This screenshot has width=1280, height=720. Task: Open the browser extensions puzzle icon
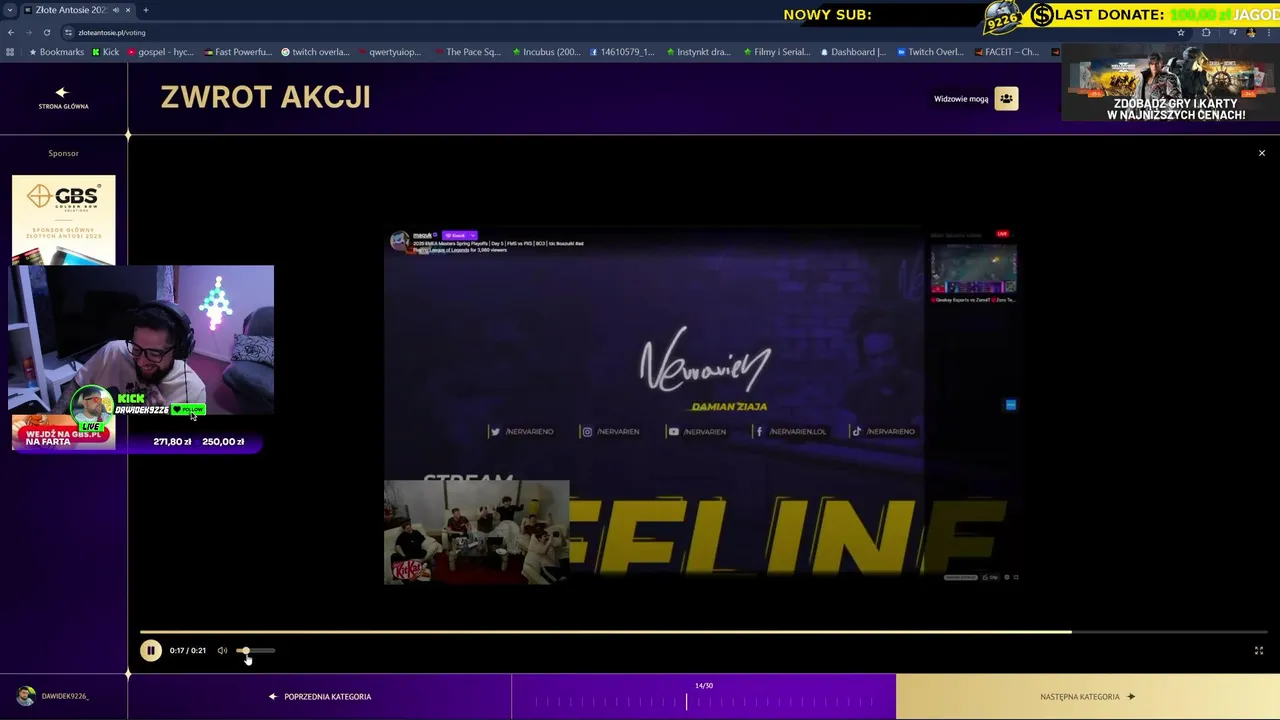tap(1206, 32)
